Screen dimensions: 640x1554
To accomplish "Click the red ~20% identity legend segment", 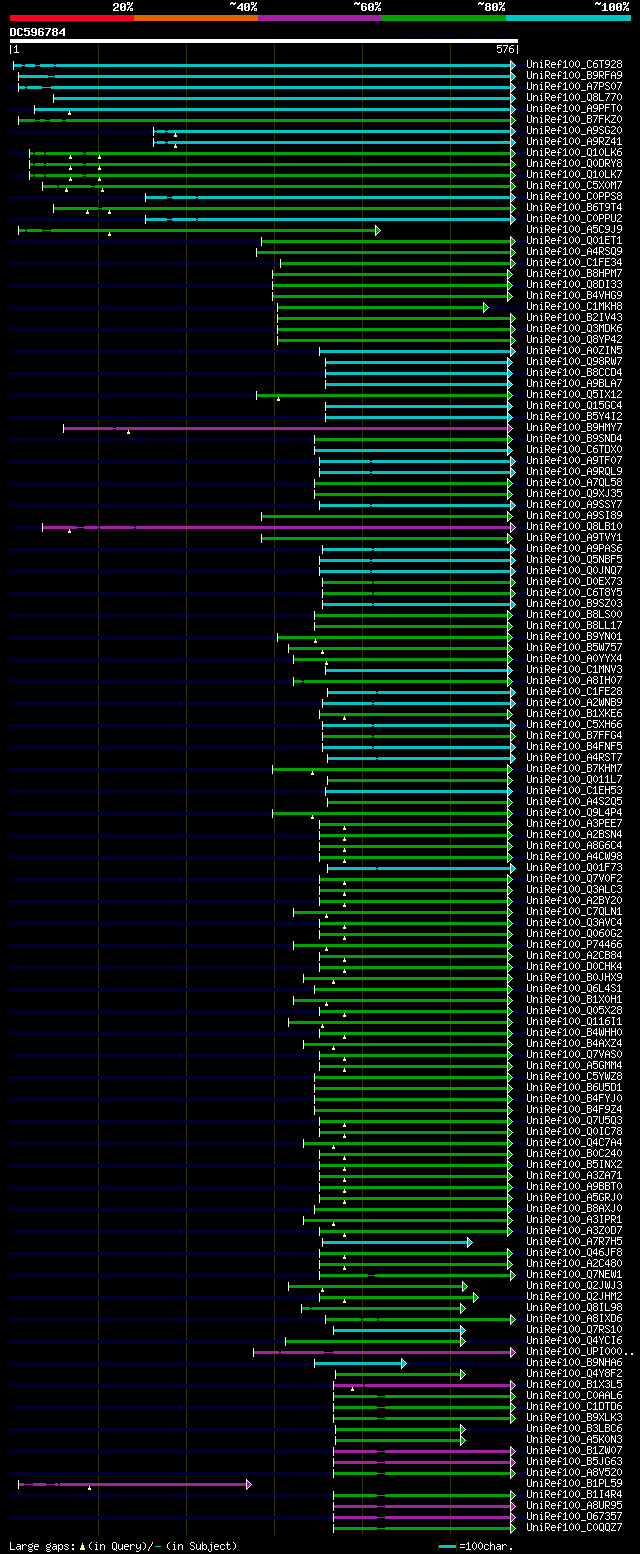I will [72, 18].
